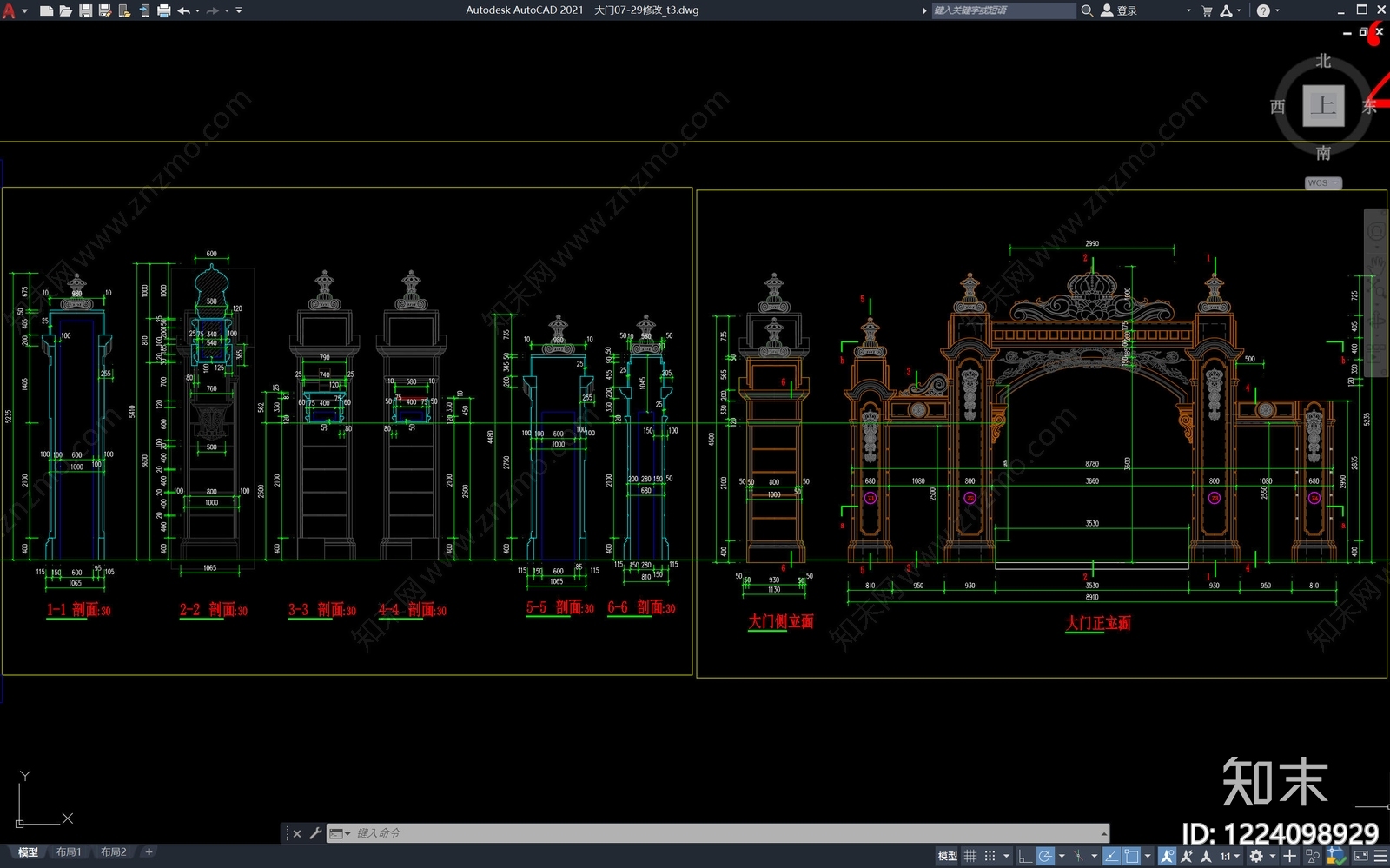Image resolution: width=1390 pixels, height=868 pixels.
Task: Open Object Snap settings dropdown
Action: coord(1148,856)
